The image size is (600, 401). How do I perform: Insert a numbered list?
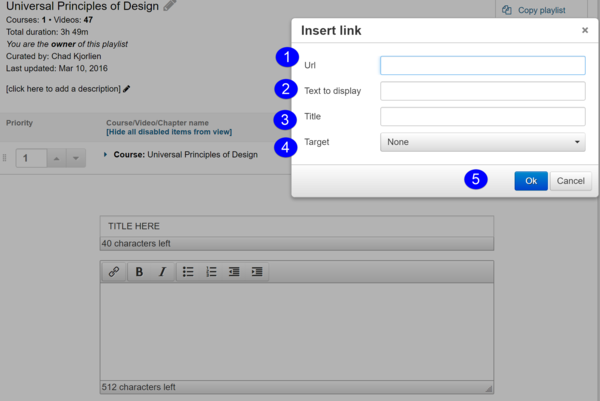tap(211, 272)
